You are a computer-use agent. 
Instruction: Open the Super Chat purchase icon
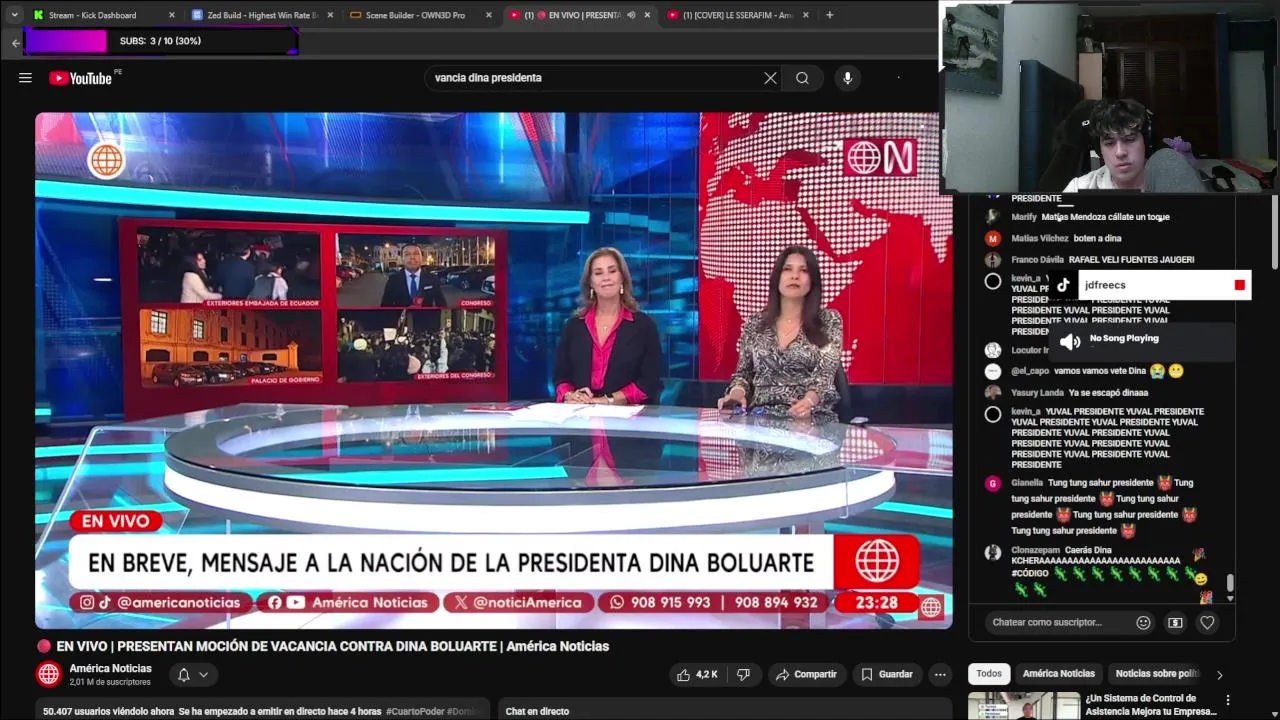(1175, 622)
